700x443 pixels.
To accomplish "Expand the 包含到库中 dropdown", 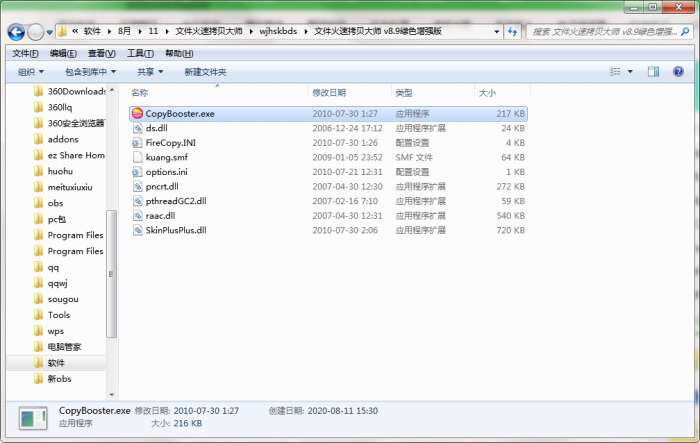I will pyautogui.click(x=91, y=72).
